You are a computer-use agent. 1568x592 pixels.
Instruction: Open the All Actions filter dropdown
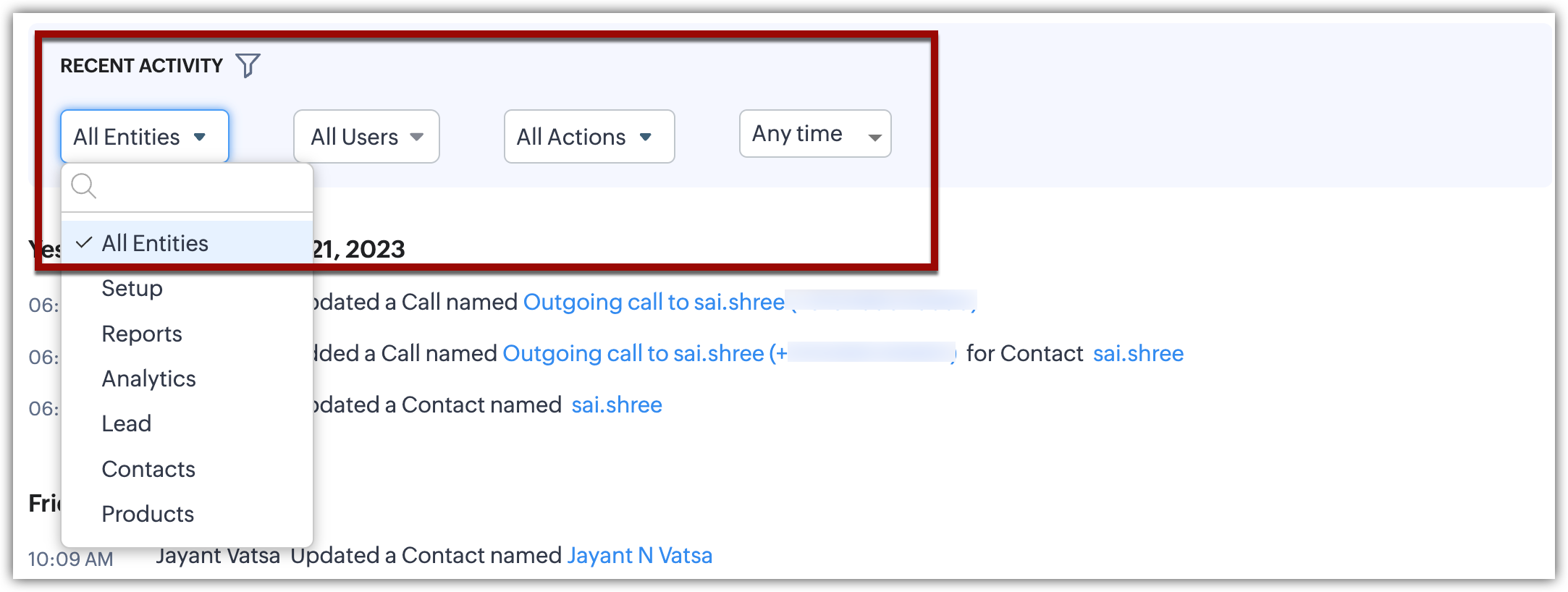pyautogui.click(x=589, y=137)
